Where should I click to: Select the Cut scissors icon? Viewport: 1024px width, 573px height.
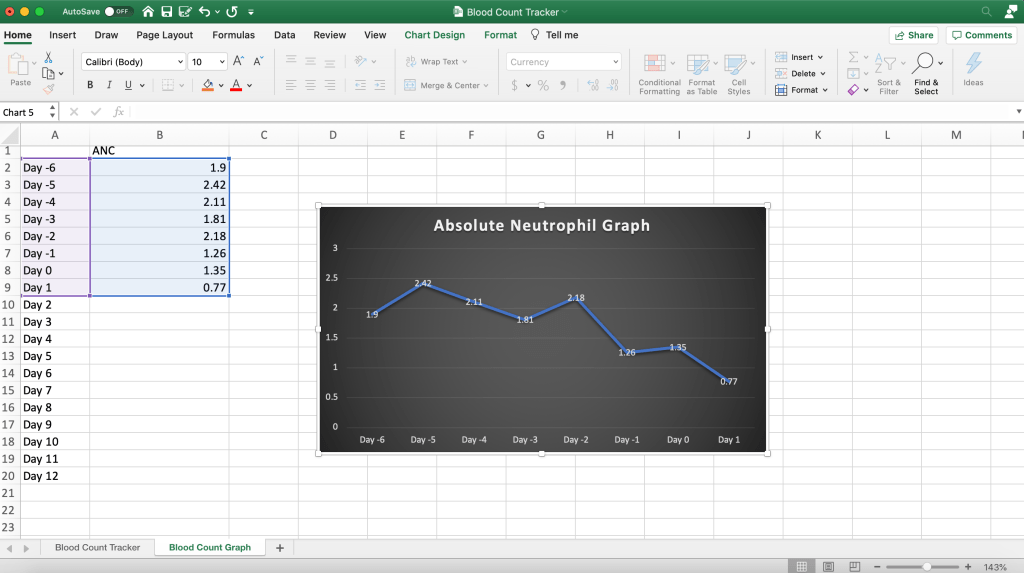coord(47,58)
